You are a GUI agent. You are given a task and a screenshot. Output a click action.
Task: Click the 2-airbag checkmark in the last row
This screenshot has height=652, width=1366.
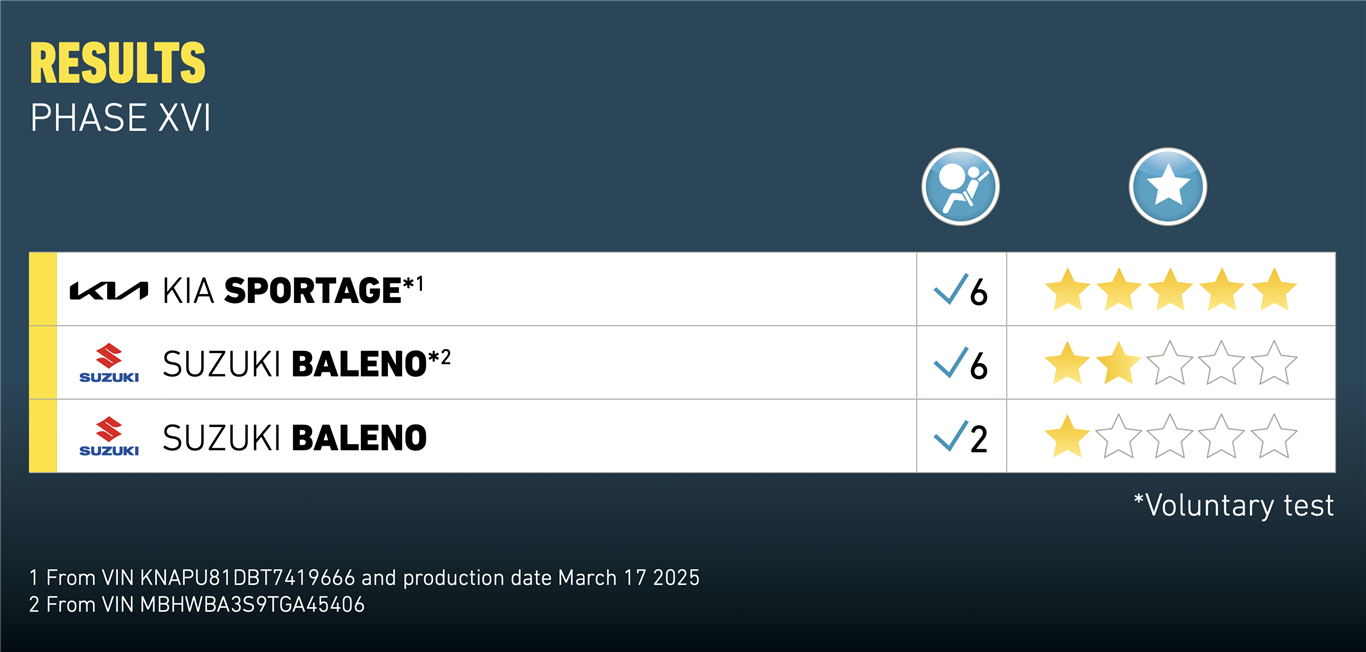950,437
